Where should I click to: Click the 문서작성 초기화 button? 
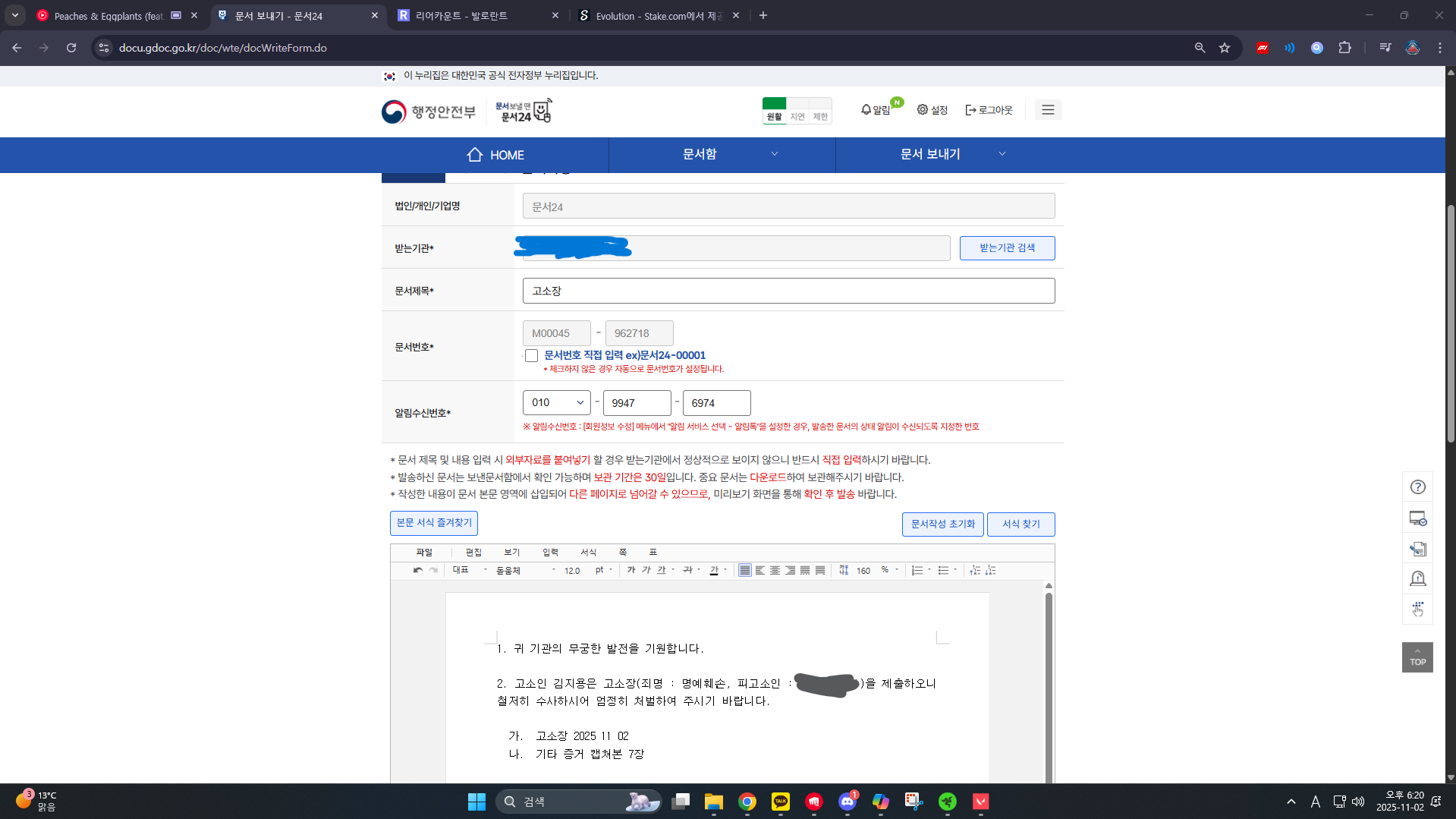pyautogui.click(x=942, y=524)
